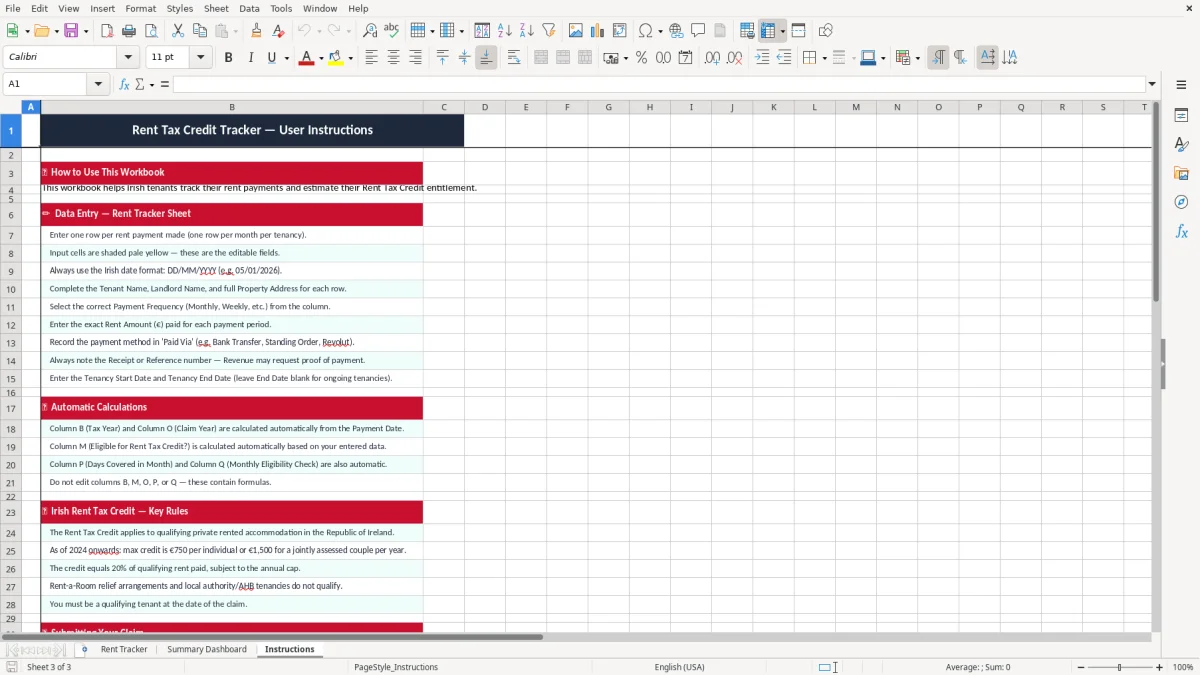1200x675 pixels.
Task: Click the Print icon
Action: [128, 30]
